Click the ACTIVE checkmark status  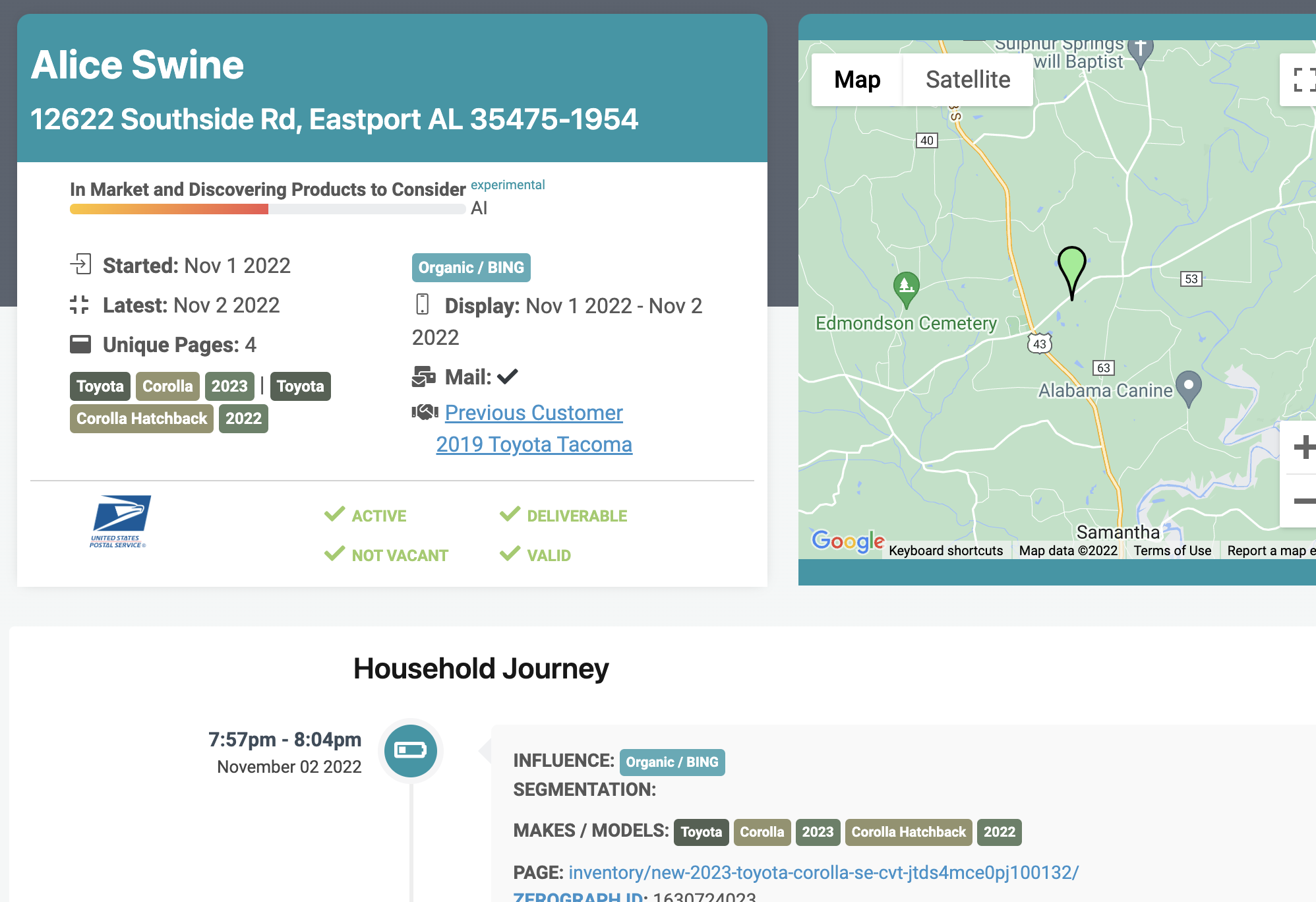(x=366, y=516)
